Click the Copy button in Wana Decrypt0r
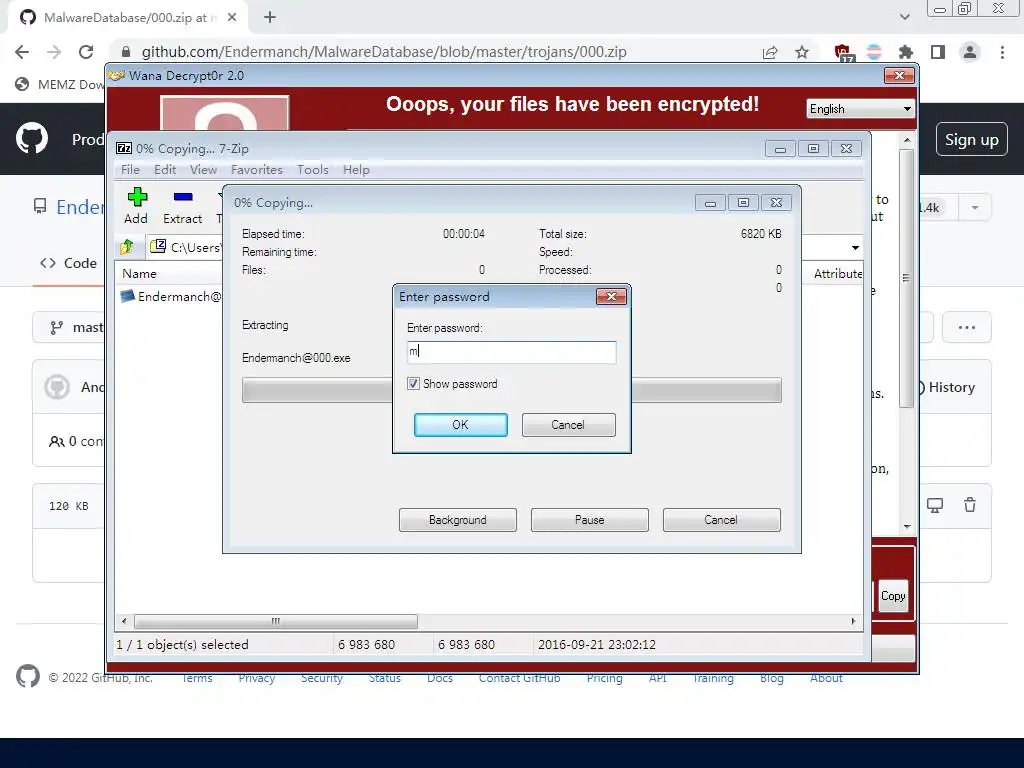Screen dimensions: 1024x768 (893, 596)
